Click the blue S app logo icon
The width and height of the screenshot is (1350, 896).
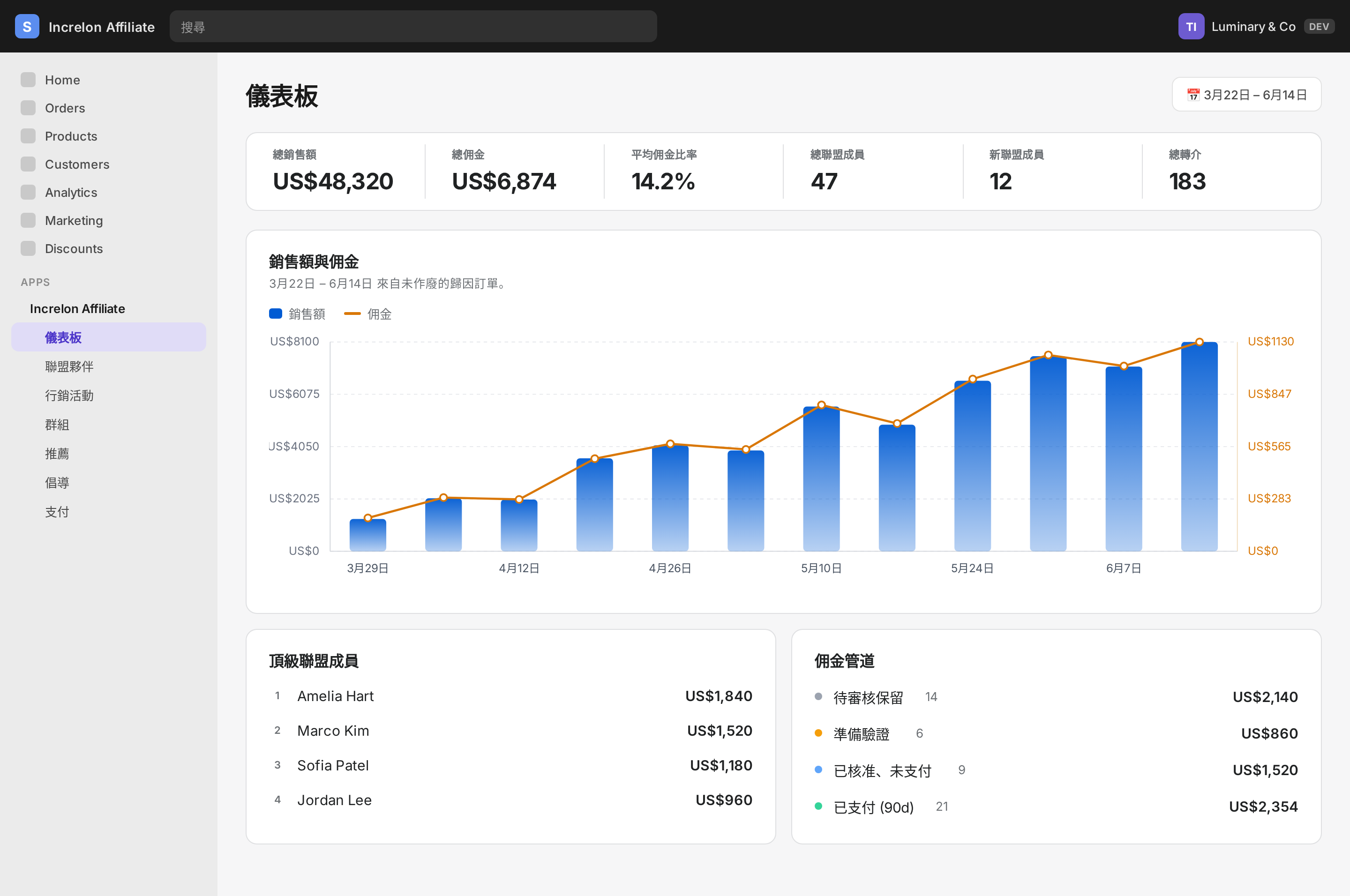pyautogui.click(x=27, y=26)
